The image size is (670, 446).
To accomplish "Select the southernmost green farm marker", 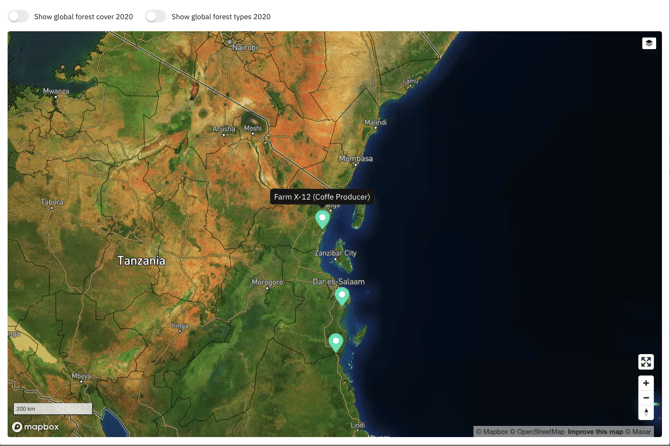I will (x=336, y=342).
